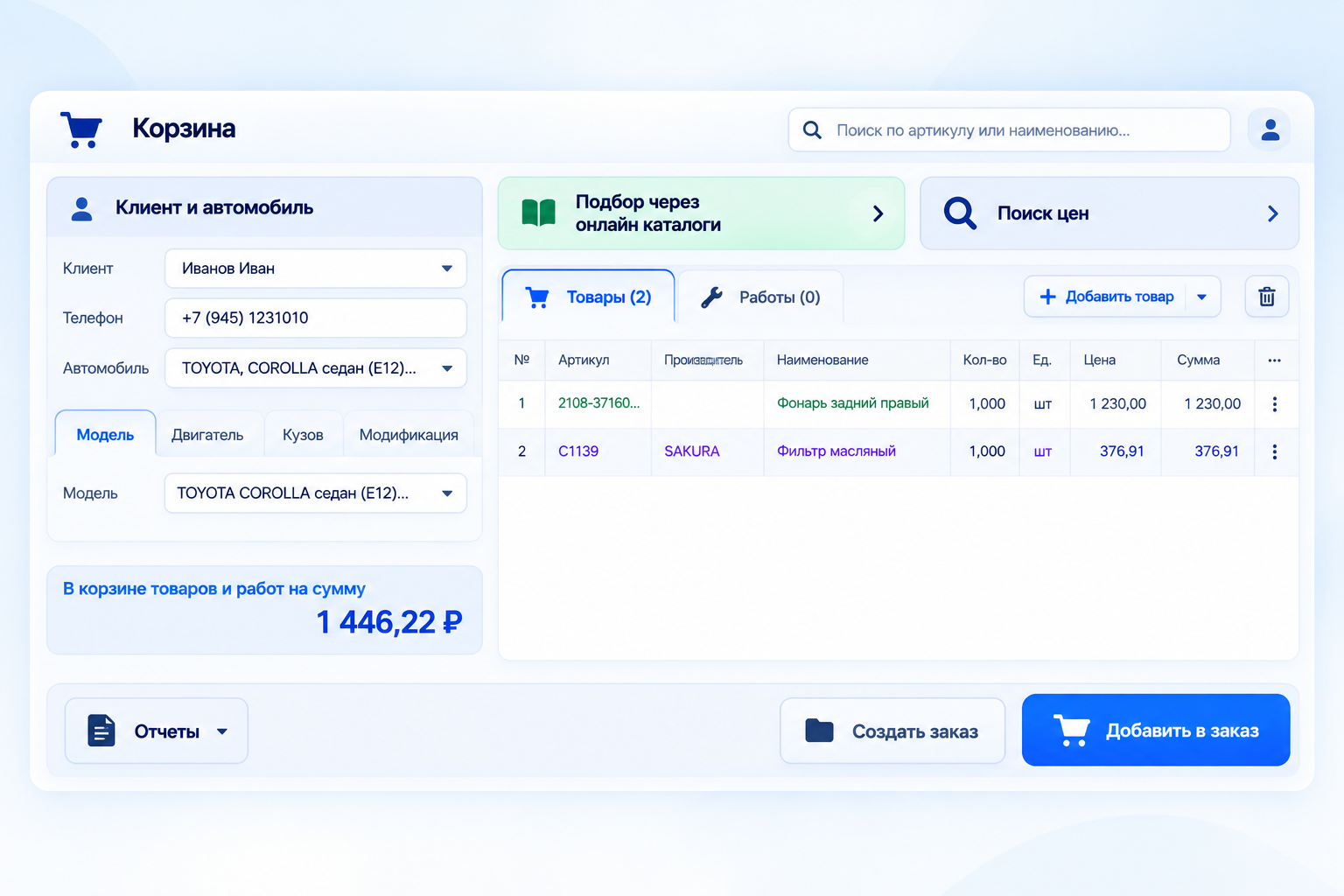This screenshot has width=1344, height=896.
Task: Click the SAKURA manufacturer link
Action: click(691, 451)
